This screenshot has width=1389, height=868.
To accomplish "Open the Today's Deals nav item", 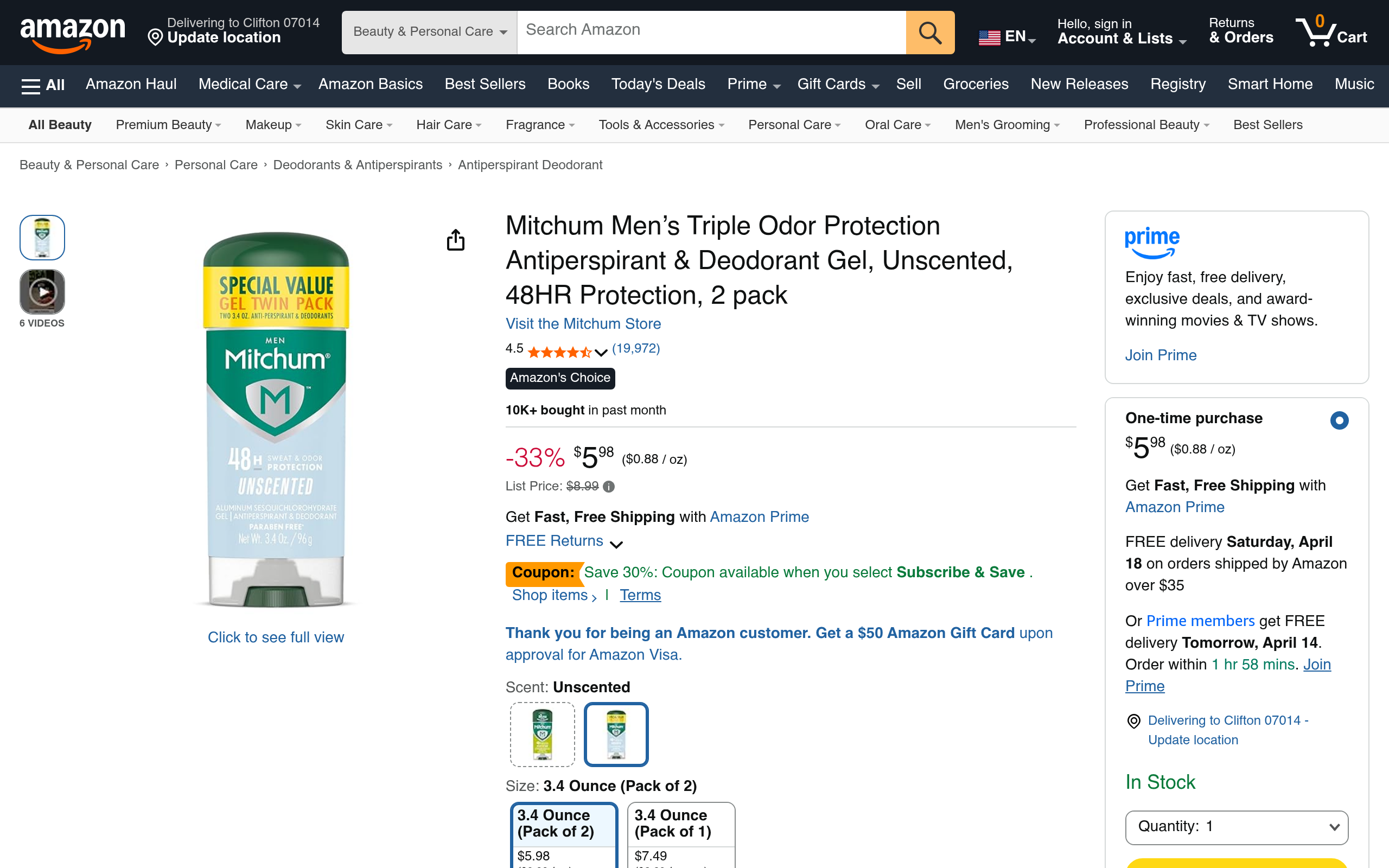I will [658, 85].
